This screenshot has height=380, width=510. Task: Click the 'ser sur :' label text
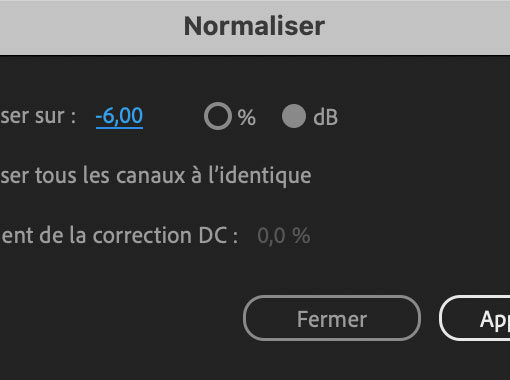point(38,116)
